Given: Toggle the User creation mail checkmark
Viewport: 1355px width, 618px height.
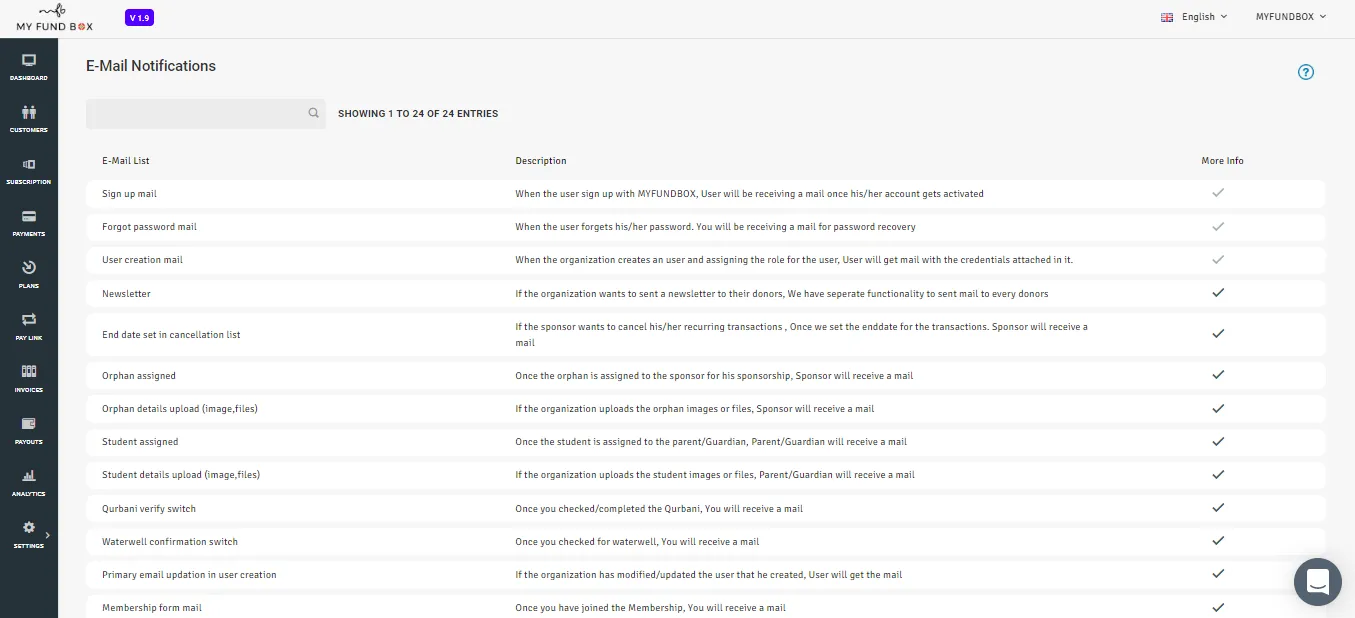Looking at the screenshot, I should click(x=1218, y=259).
